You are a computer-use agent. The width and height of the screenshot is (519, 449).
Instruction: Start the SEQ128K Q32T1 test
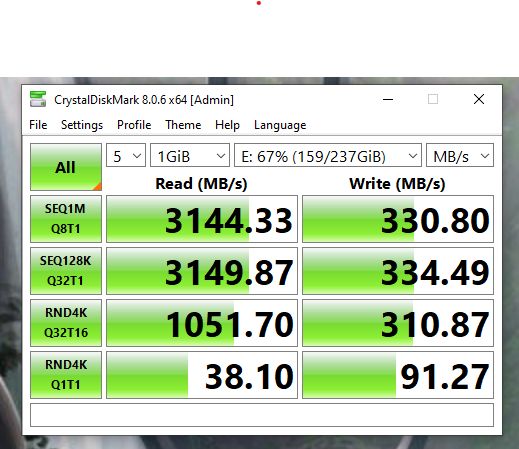click(x=66, y=271)
